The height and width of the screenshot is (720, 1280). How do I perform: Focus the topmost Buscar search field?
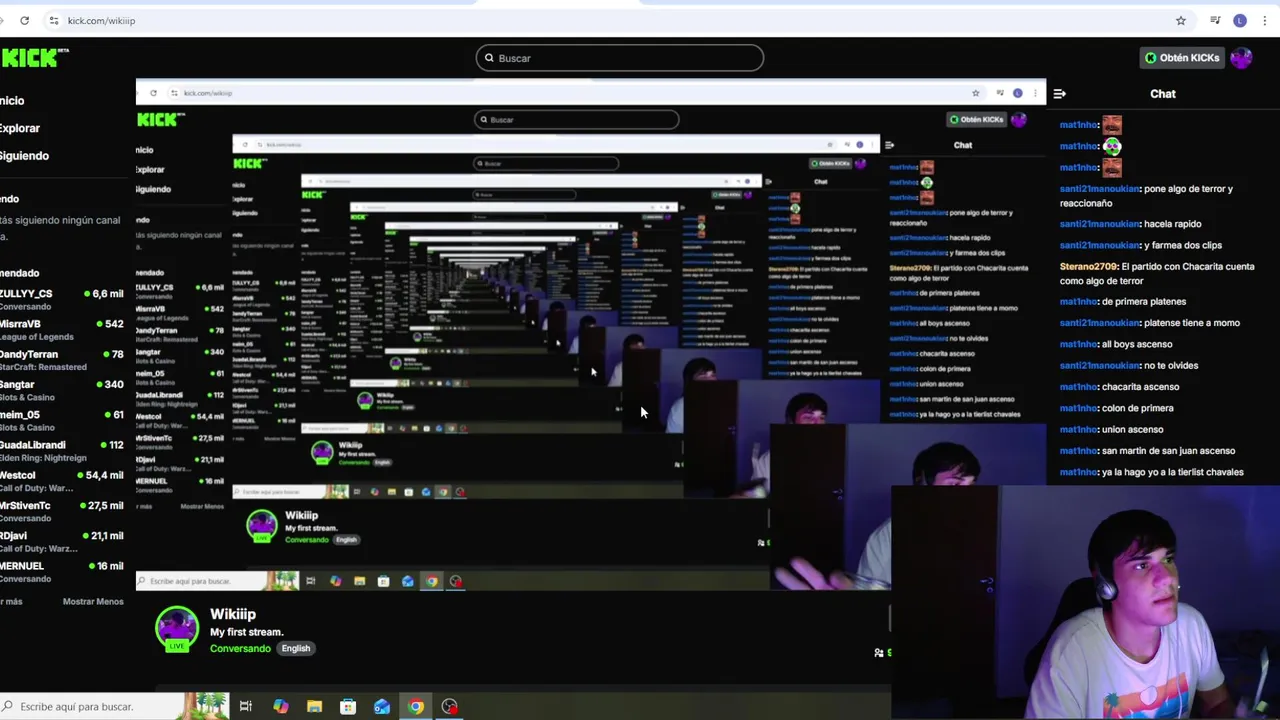pyautogui.click(x=620, y=58)
